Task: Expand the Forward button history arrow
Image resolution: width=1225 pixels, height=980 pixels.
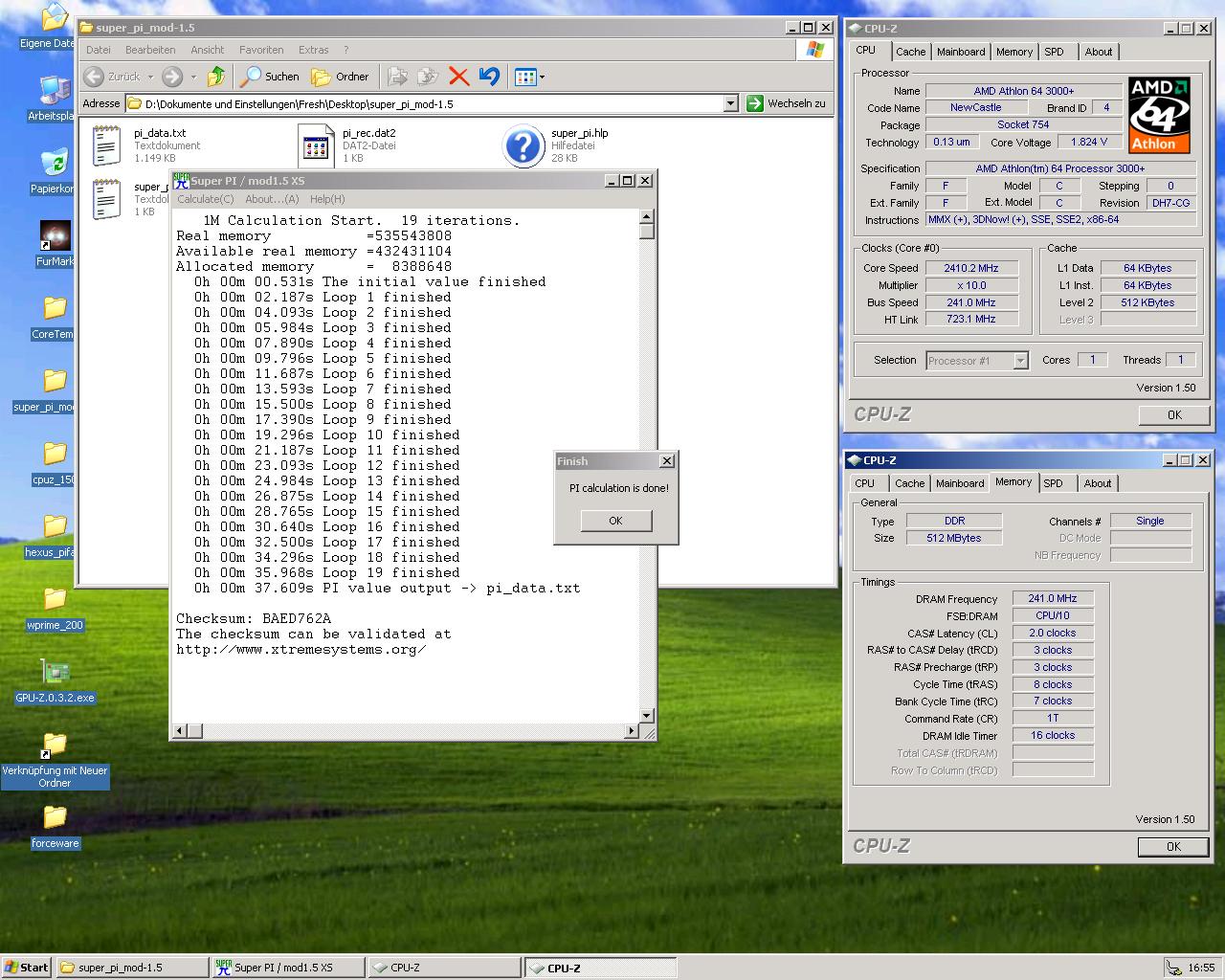Action: (x=193, y=77)
